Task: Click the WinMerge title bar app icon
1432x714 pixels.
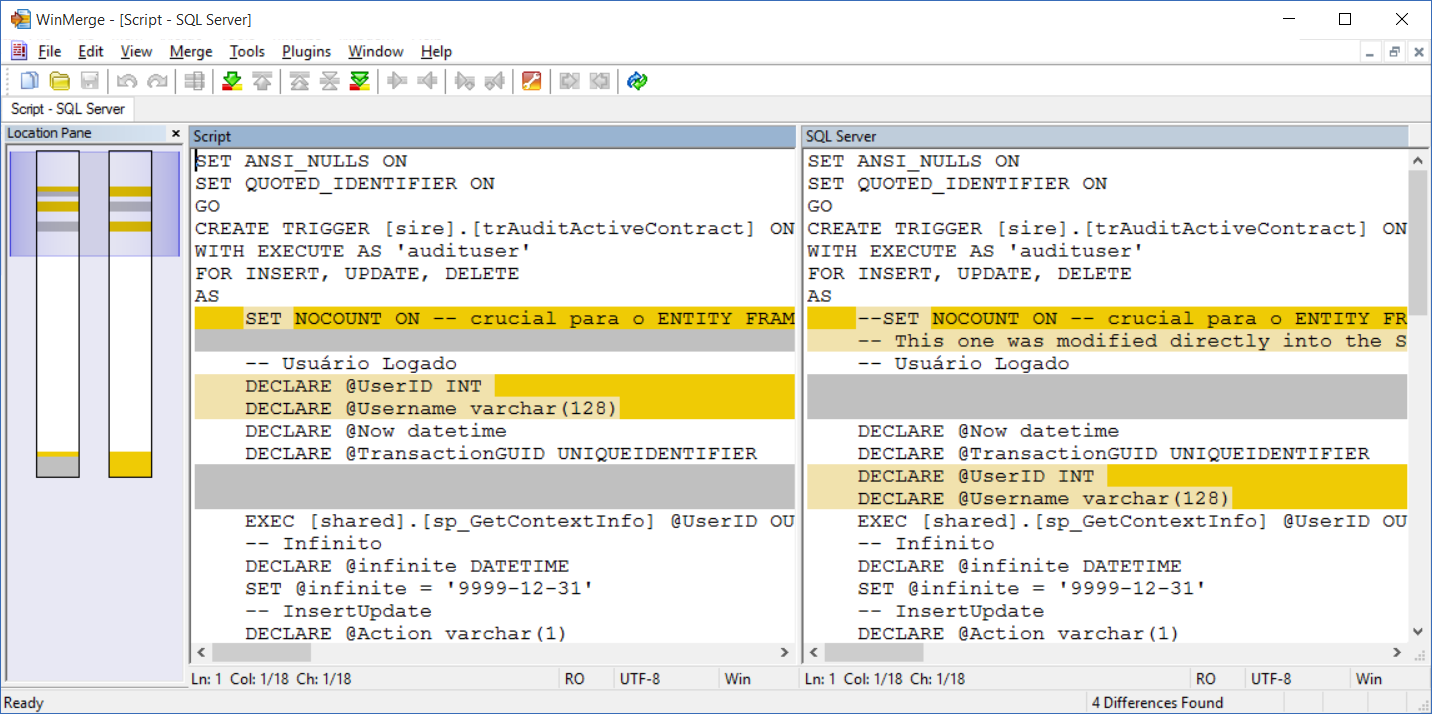Action: tap(19, 19)
